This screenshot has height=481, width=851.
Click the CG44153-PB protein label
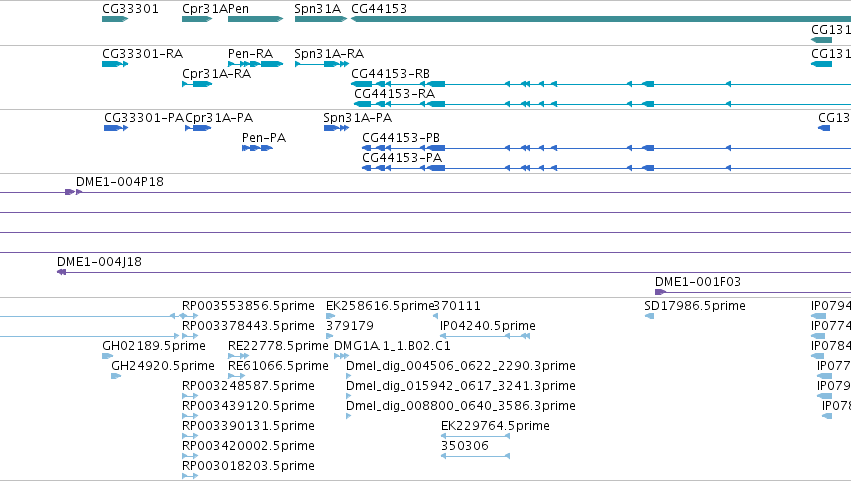click(x=401, y=138)
